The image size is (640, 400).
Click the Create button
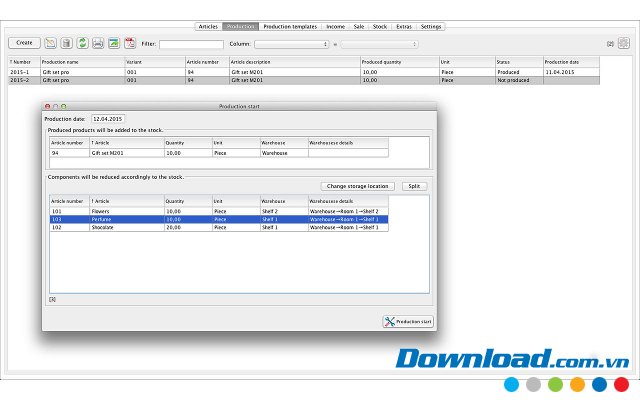click(x=24, y=43)
